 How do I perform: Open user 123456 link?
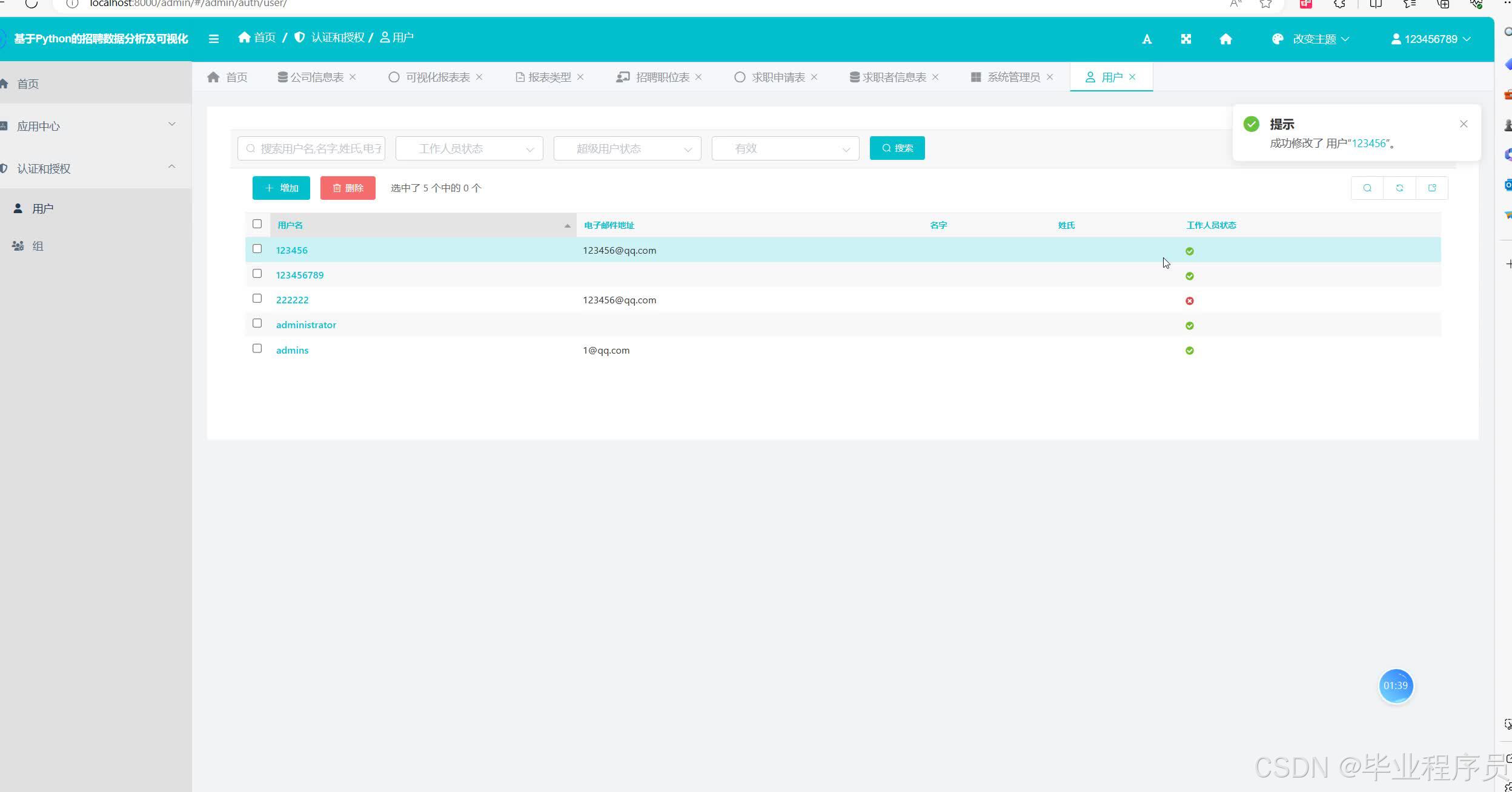[292, 250]
